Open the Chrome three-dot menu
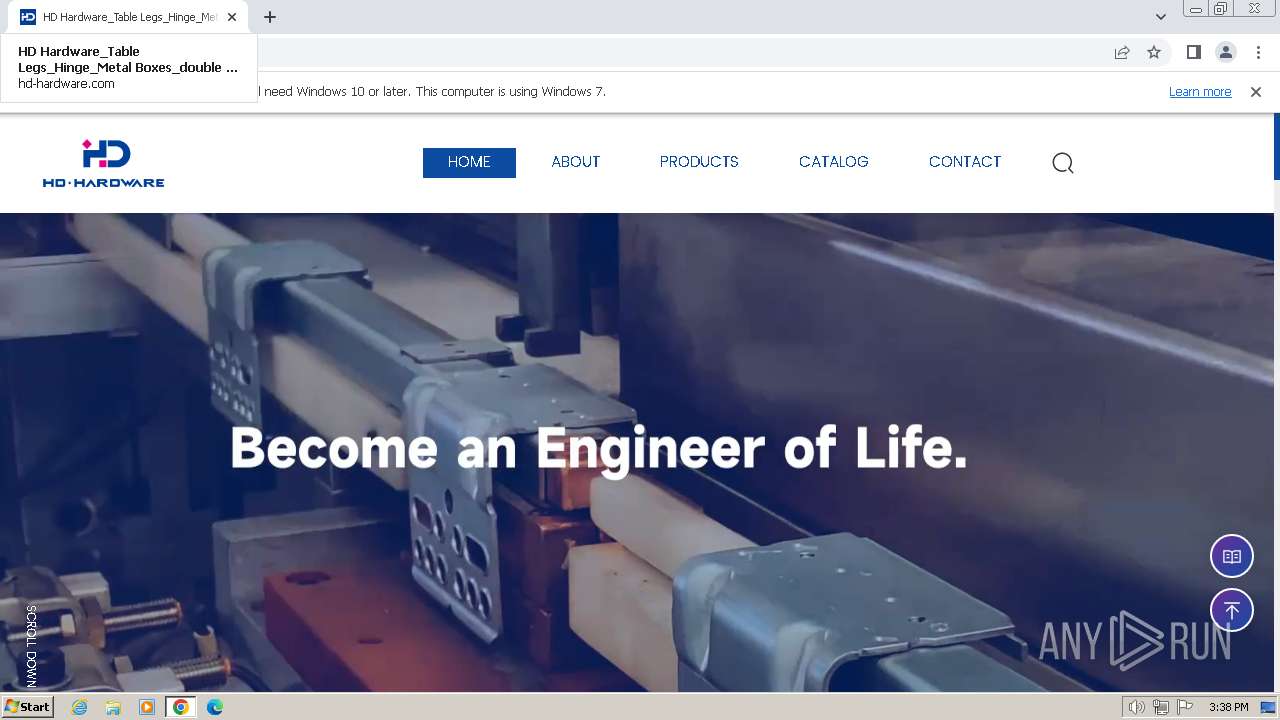 (x=1258, y=52)
